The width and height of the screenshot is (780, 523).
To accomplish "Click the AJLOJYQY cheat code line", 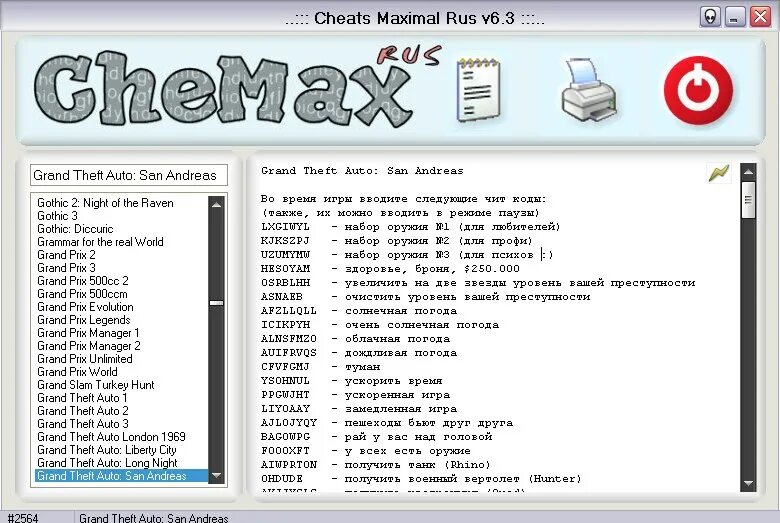I will (387, 422).
